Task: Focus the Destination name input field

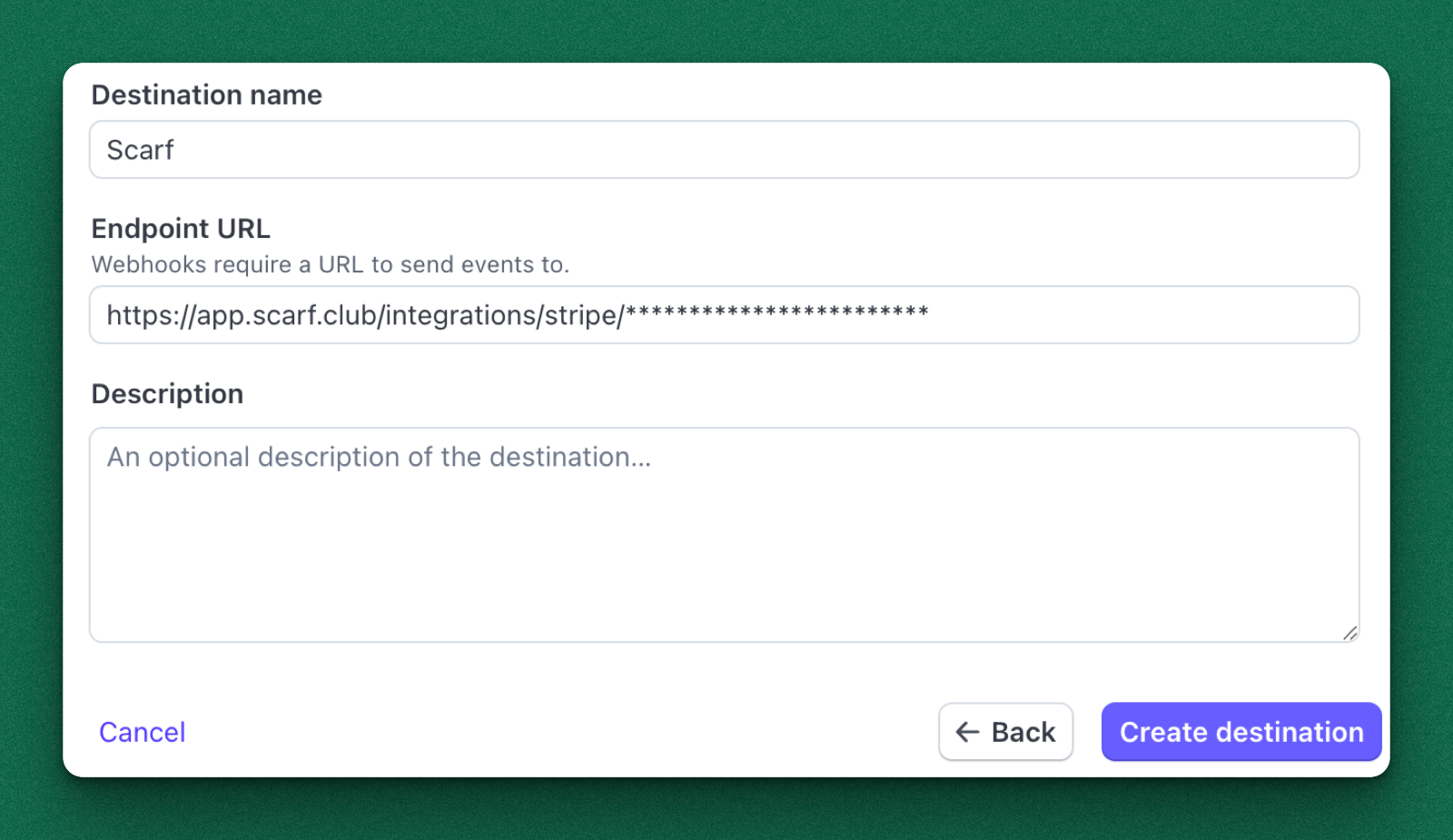Action: [724, 150]
